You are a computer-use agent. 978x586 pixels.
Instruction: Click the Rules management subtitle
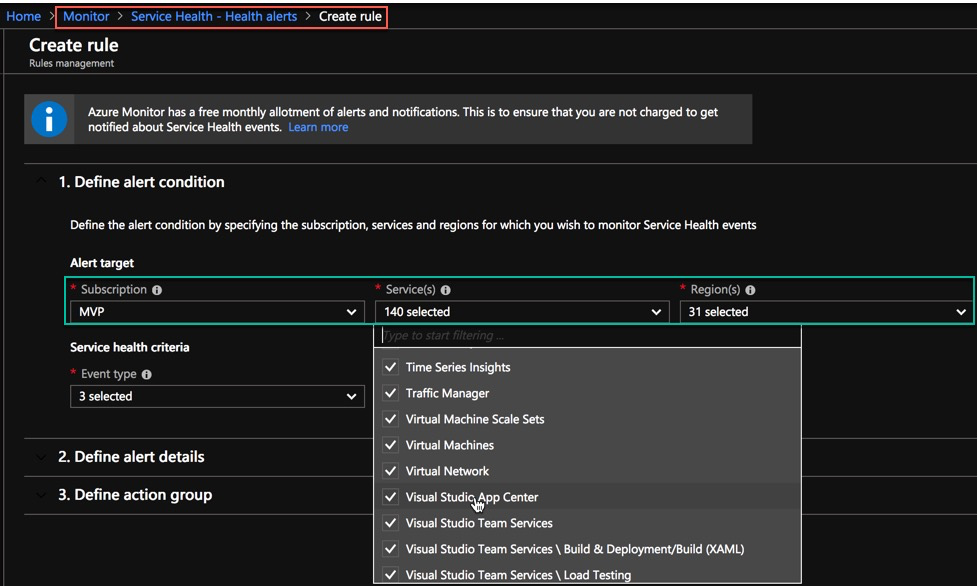click(72, 63)
